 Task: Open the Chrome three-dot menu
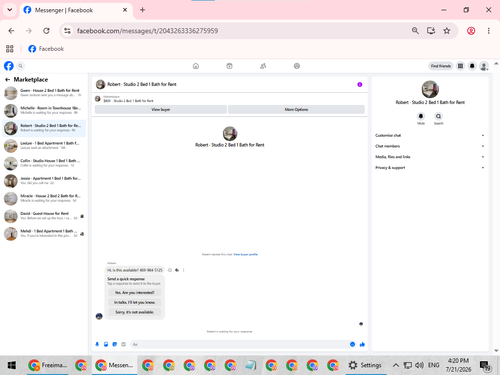[489, 31]
